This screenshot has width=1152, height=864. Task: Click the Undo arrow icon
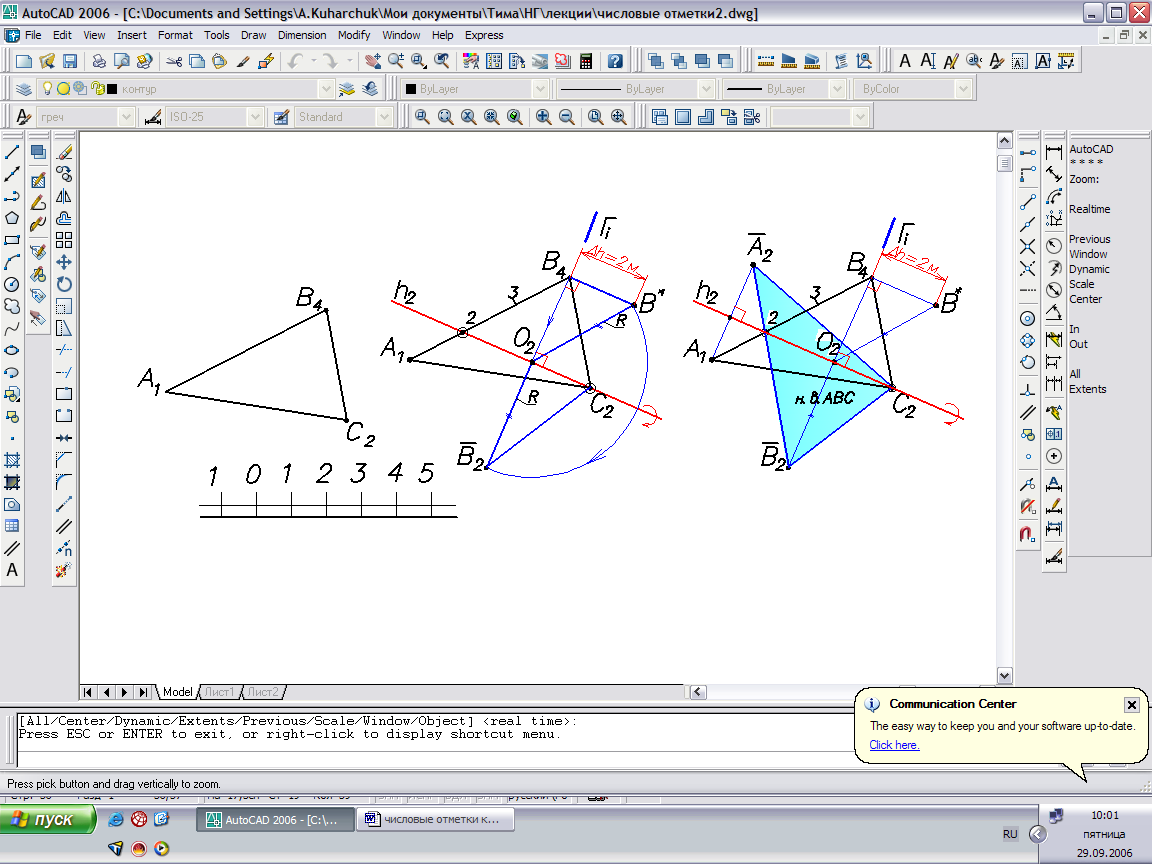click(295, 61)
